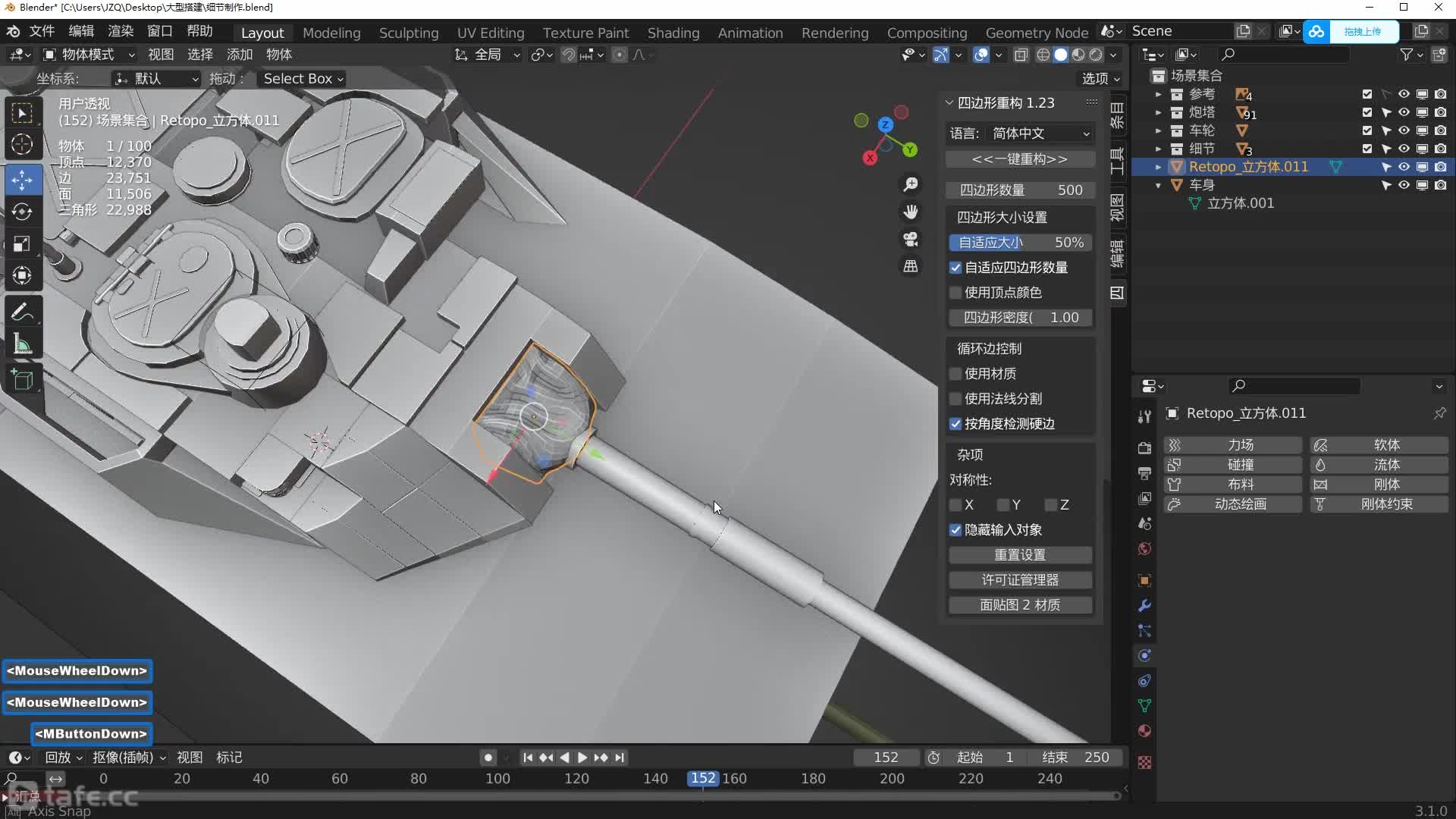Open the Select Box drag dropdown

tap(303, 79)
